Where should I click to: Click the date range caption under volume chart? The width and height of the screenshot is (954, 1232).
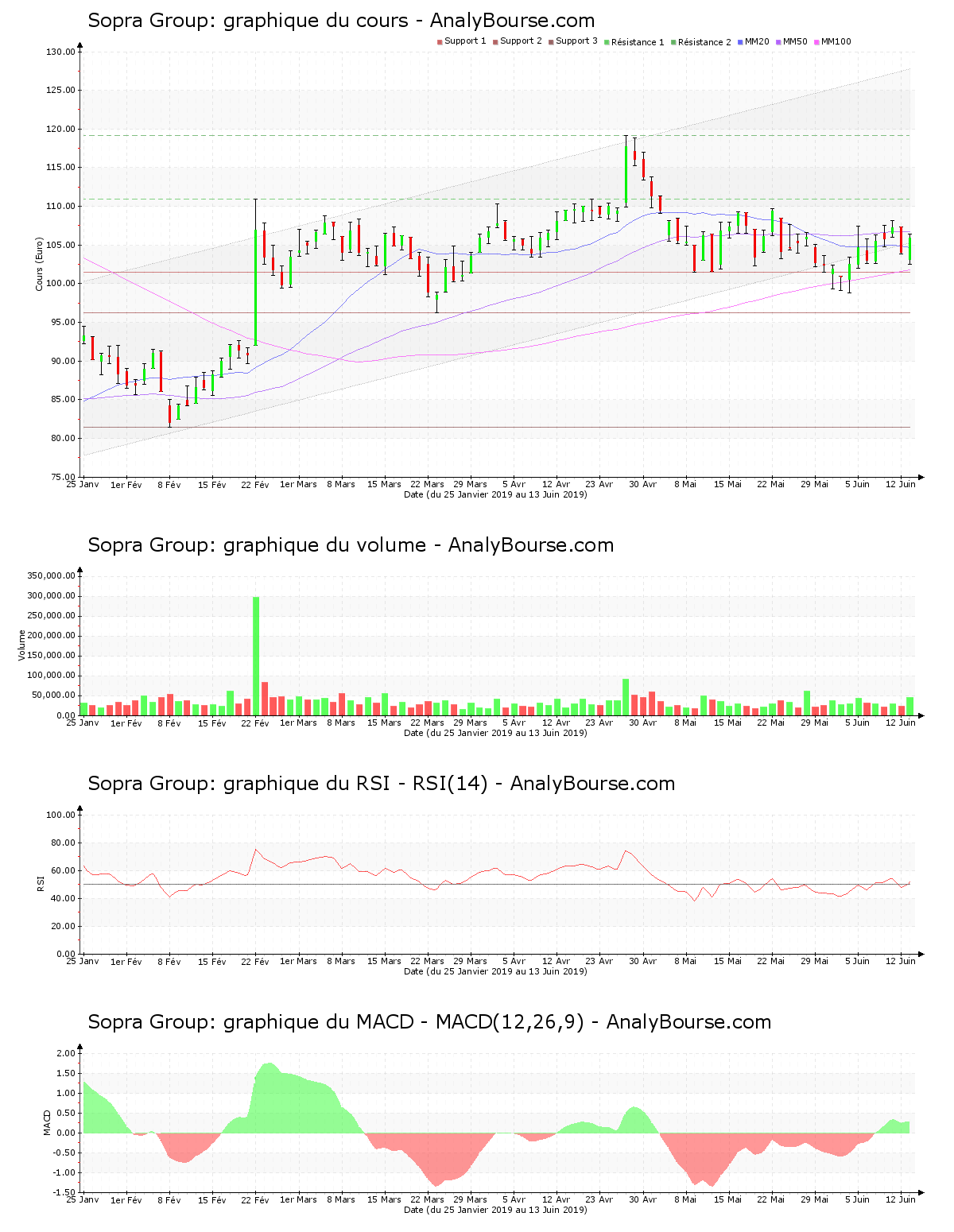click(495, 733)
